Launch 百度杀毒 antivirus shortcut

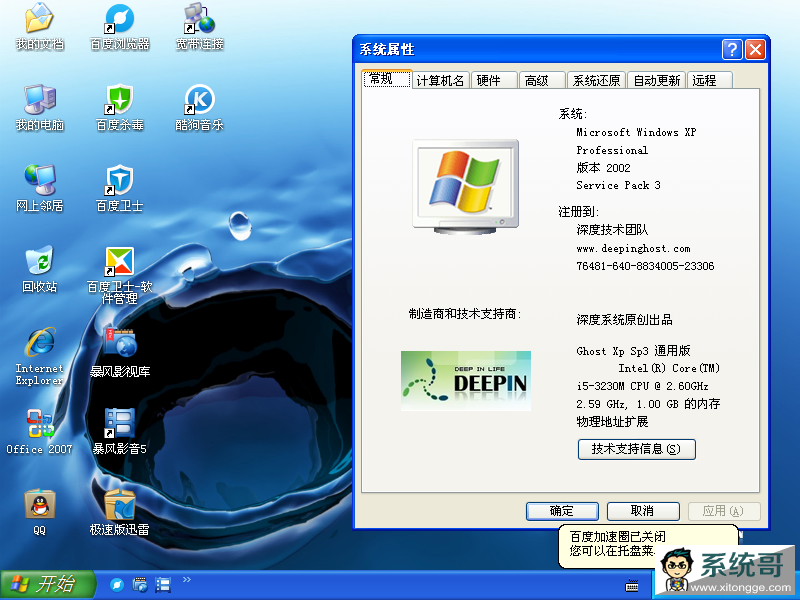click(119, 107)
